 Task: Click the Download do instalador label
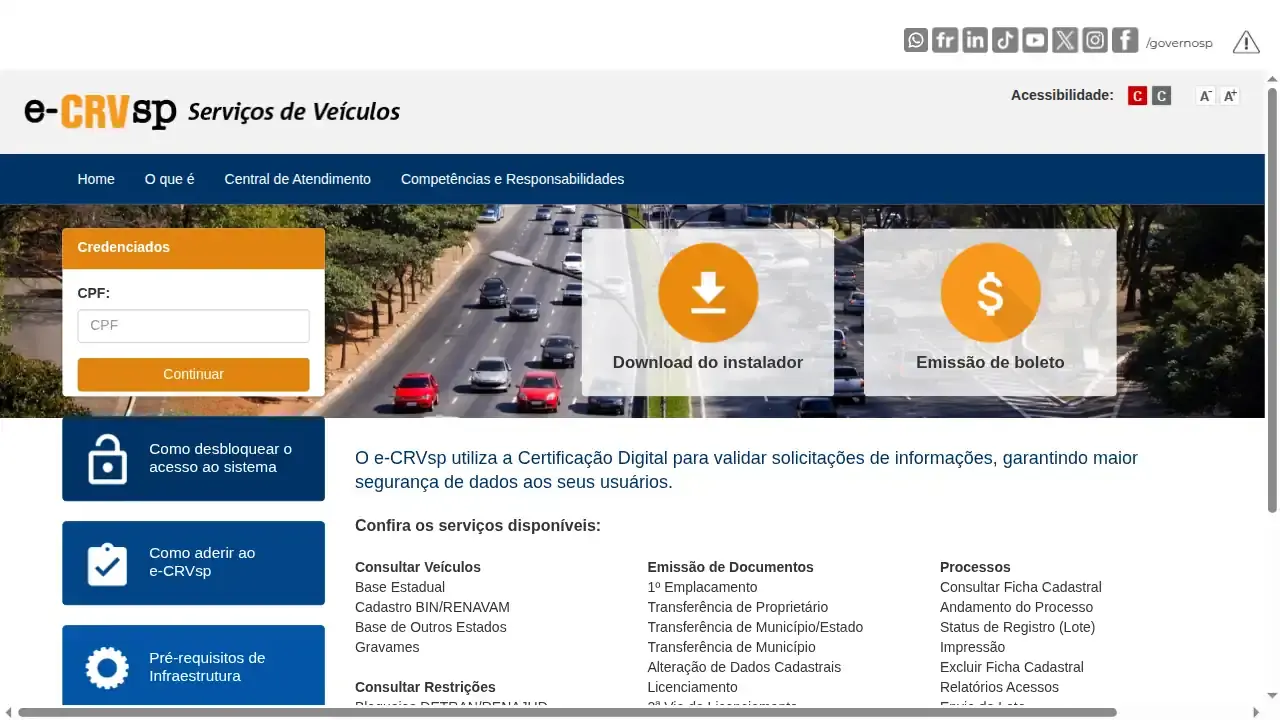pyautogui.click(x=708, y=363)
